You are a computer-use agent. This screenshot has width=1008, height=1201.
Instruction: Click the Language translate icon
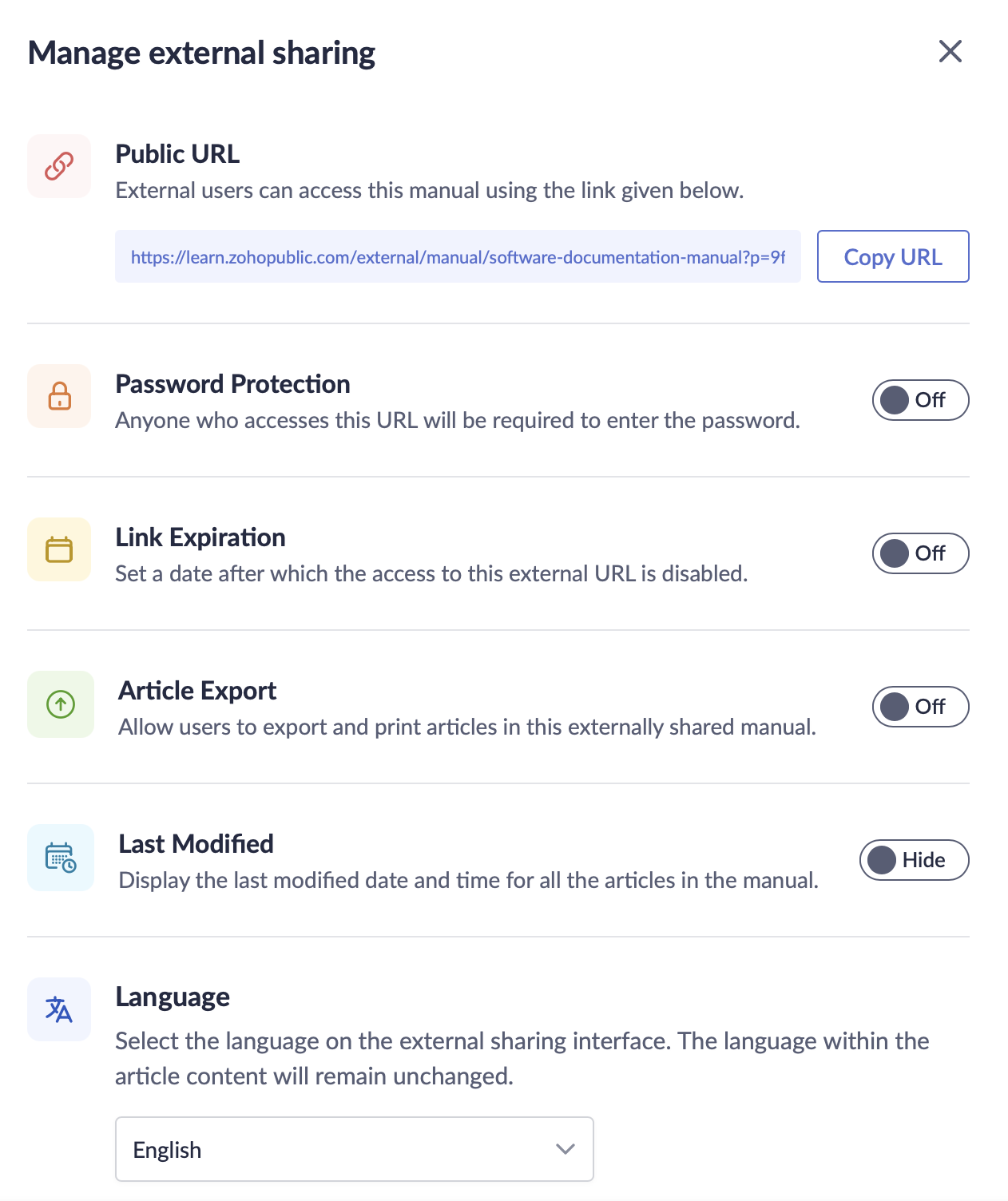pyautogui.click(x=59, y=1009)
